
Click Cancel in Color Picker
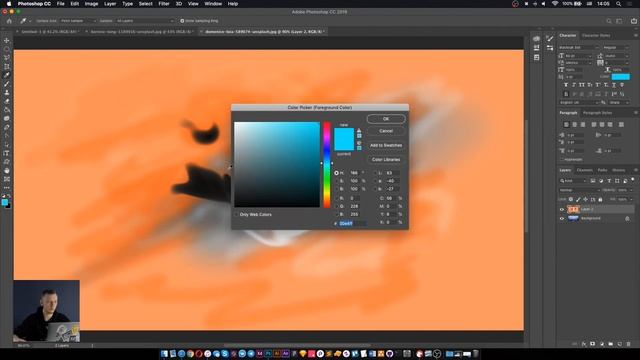tap(386, 131)
